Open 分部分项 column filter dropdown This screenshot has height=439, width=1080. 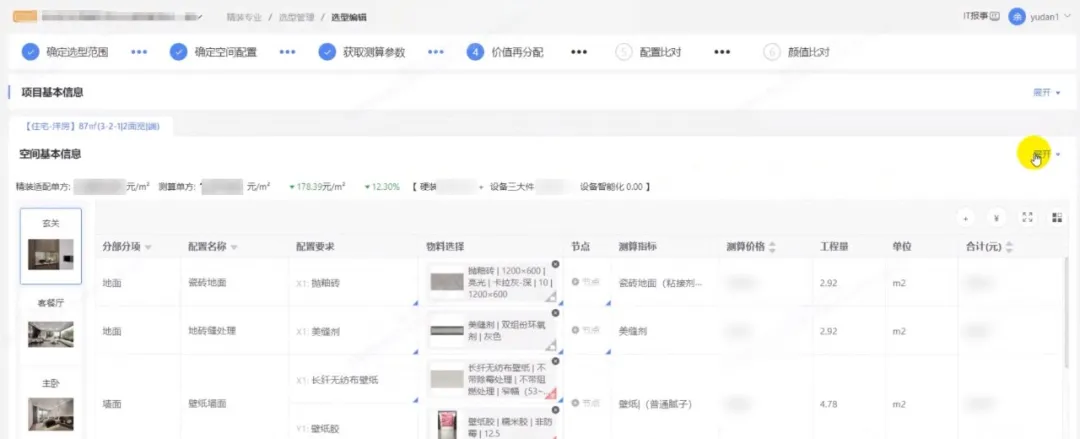(x=148, y=247)
